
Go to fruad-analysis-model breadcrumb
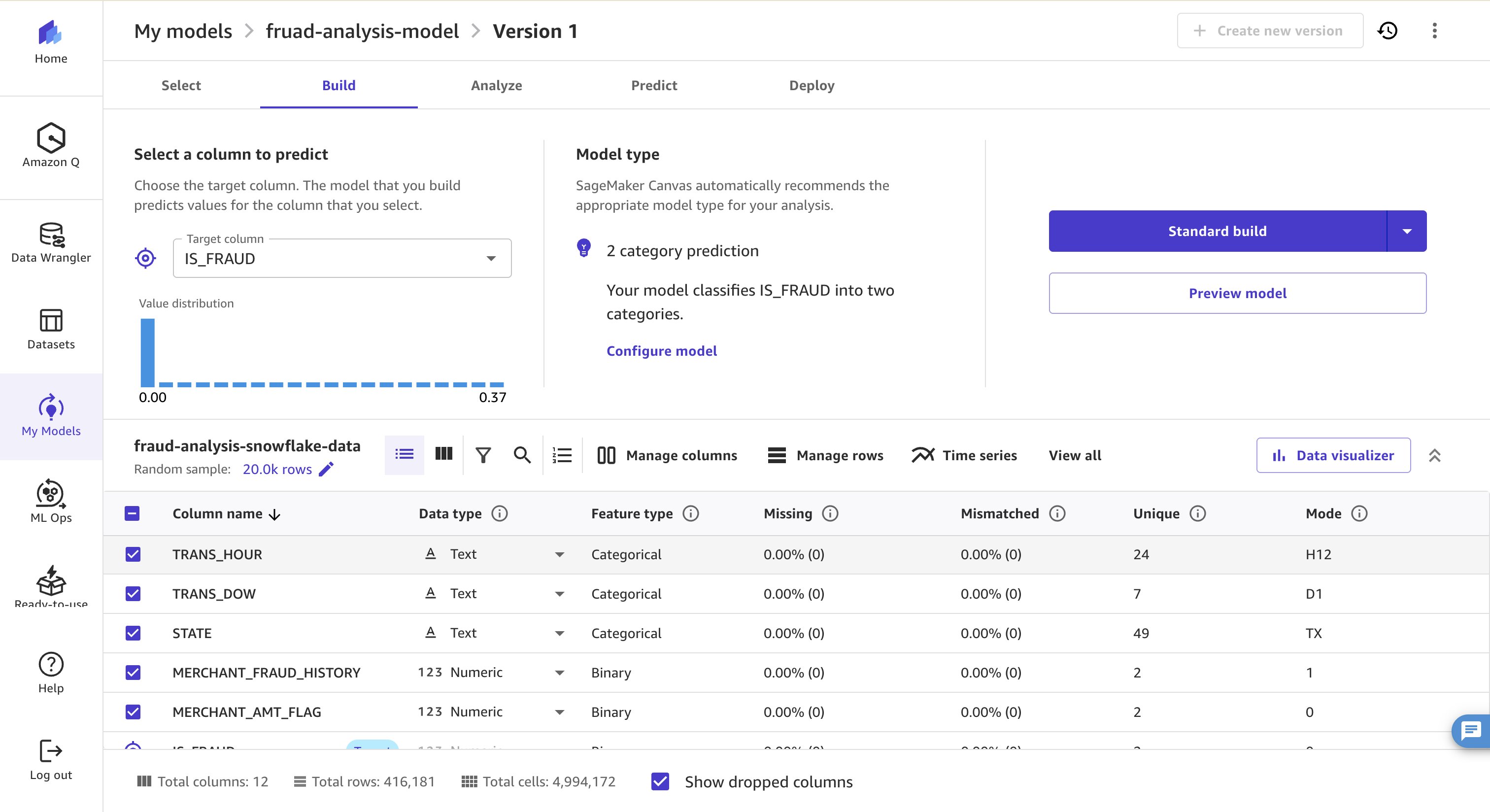click(362, 31)
